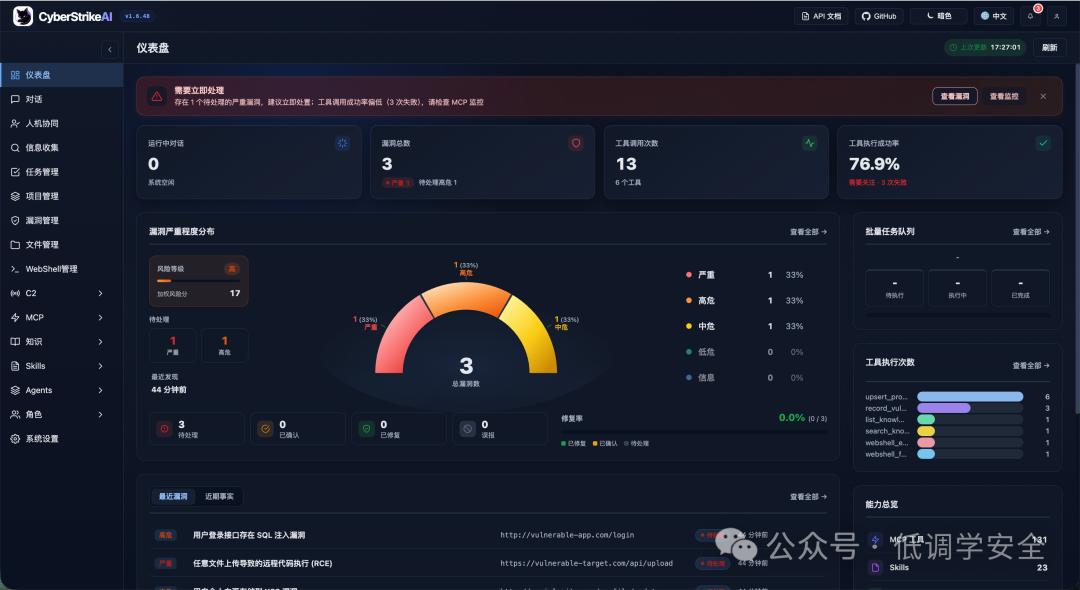Click the Agents layers icon

(15, 390)
